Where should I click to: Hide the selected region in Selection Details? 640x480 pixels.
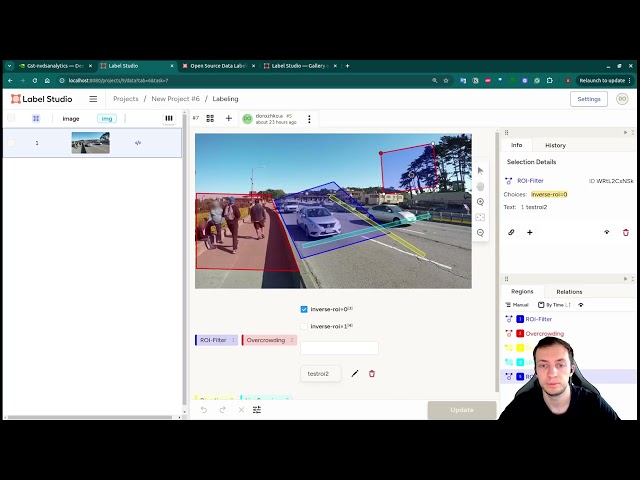click(607, 232)
